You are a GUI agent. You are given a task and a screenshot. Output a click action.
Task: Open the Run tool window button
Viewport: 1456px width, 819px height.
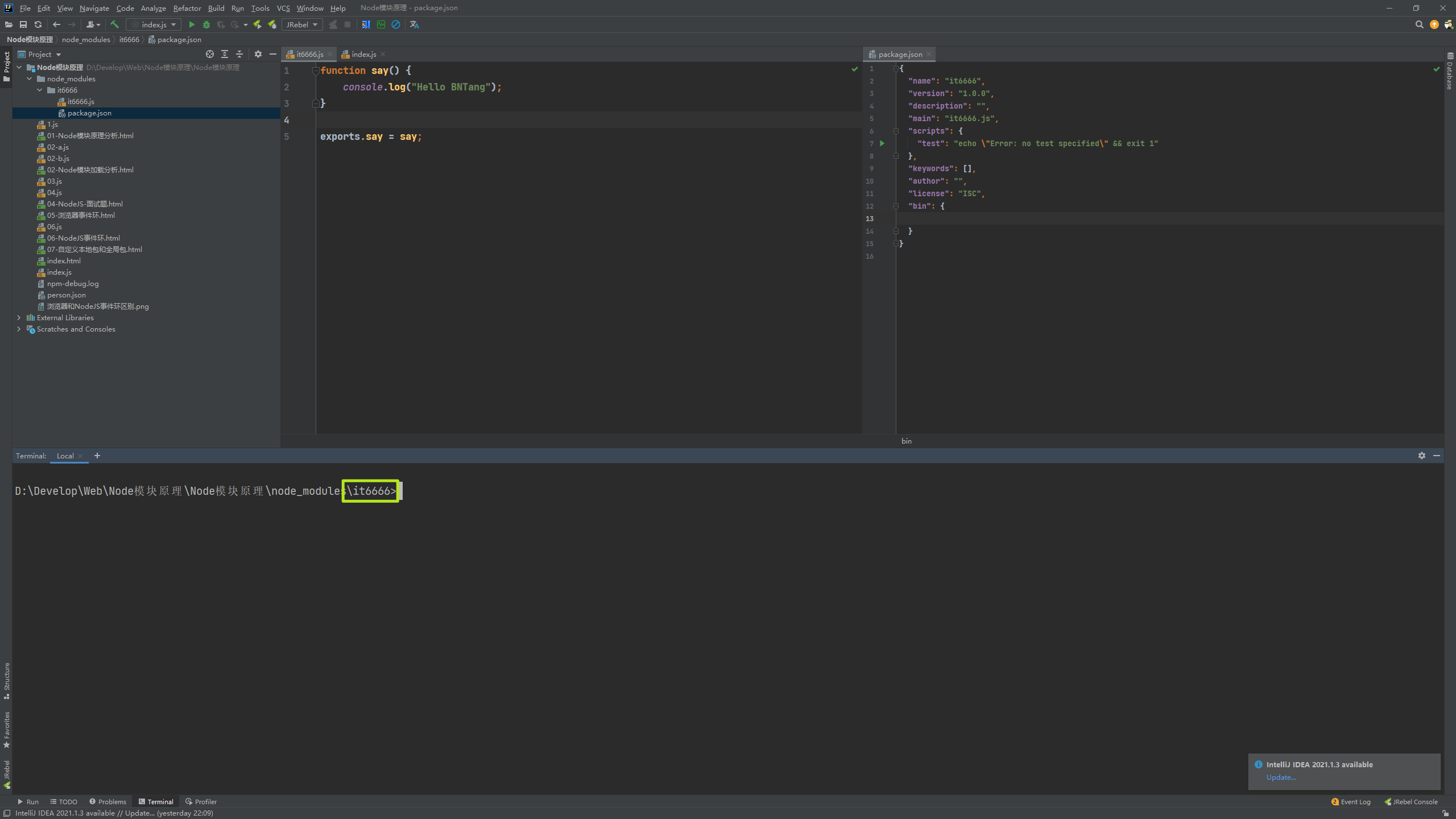pos(28,801)
